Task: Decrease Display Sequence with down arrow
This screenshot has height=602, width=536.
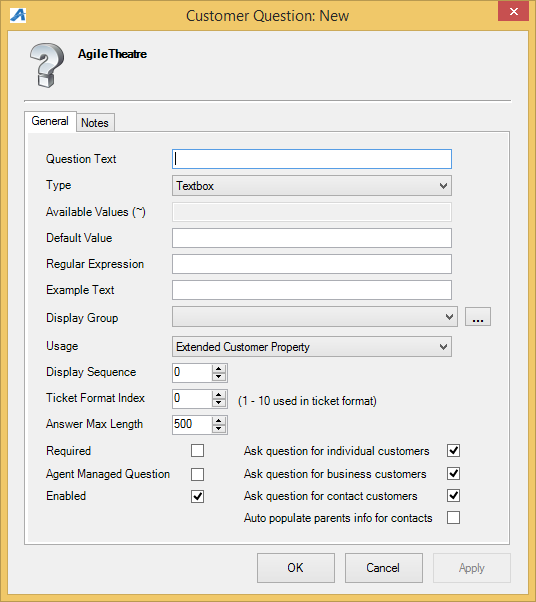Action: (219, 377)
